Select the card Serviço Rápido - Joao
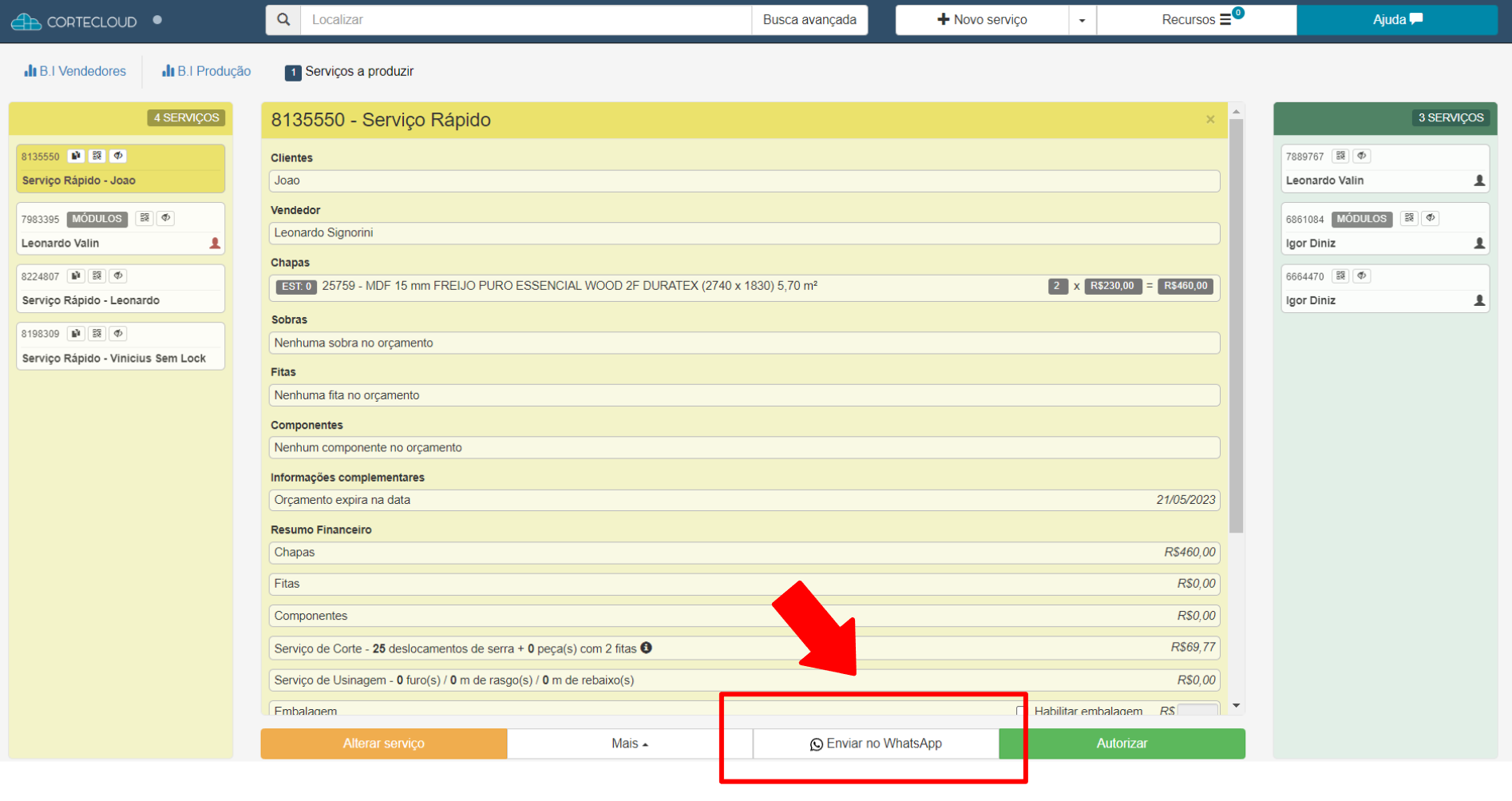This screenshot has width=1512, height=801. tap(121, 169)
